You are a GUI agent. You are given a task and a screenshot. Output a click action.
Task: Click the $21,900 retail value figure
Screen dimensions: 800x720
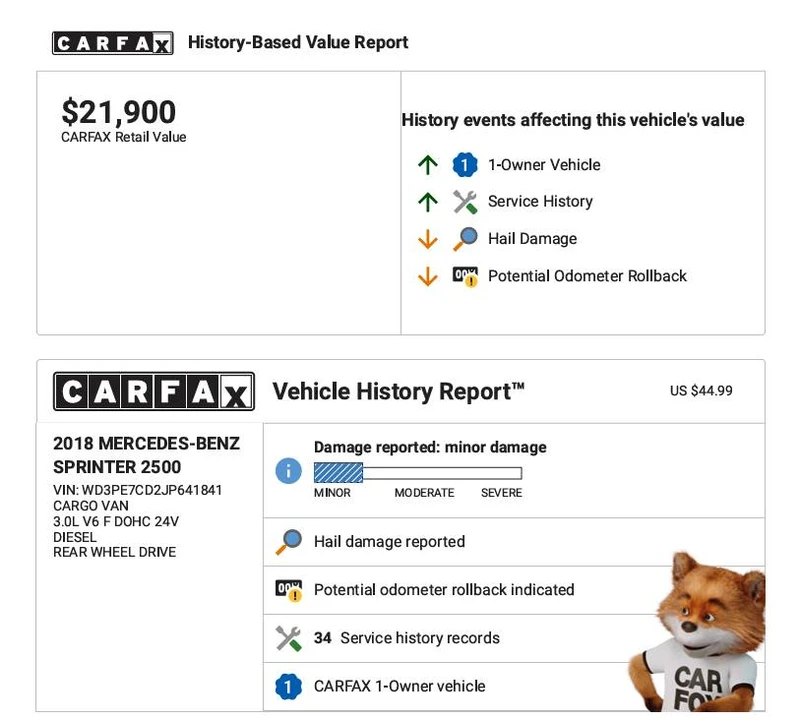click(x=118, y=112)
